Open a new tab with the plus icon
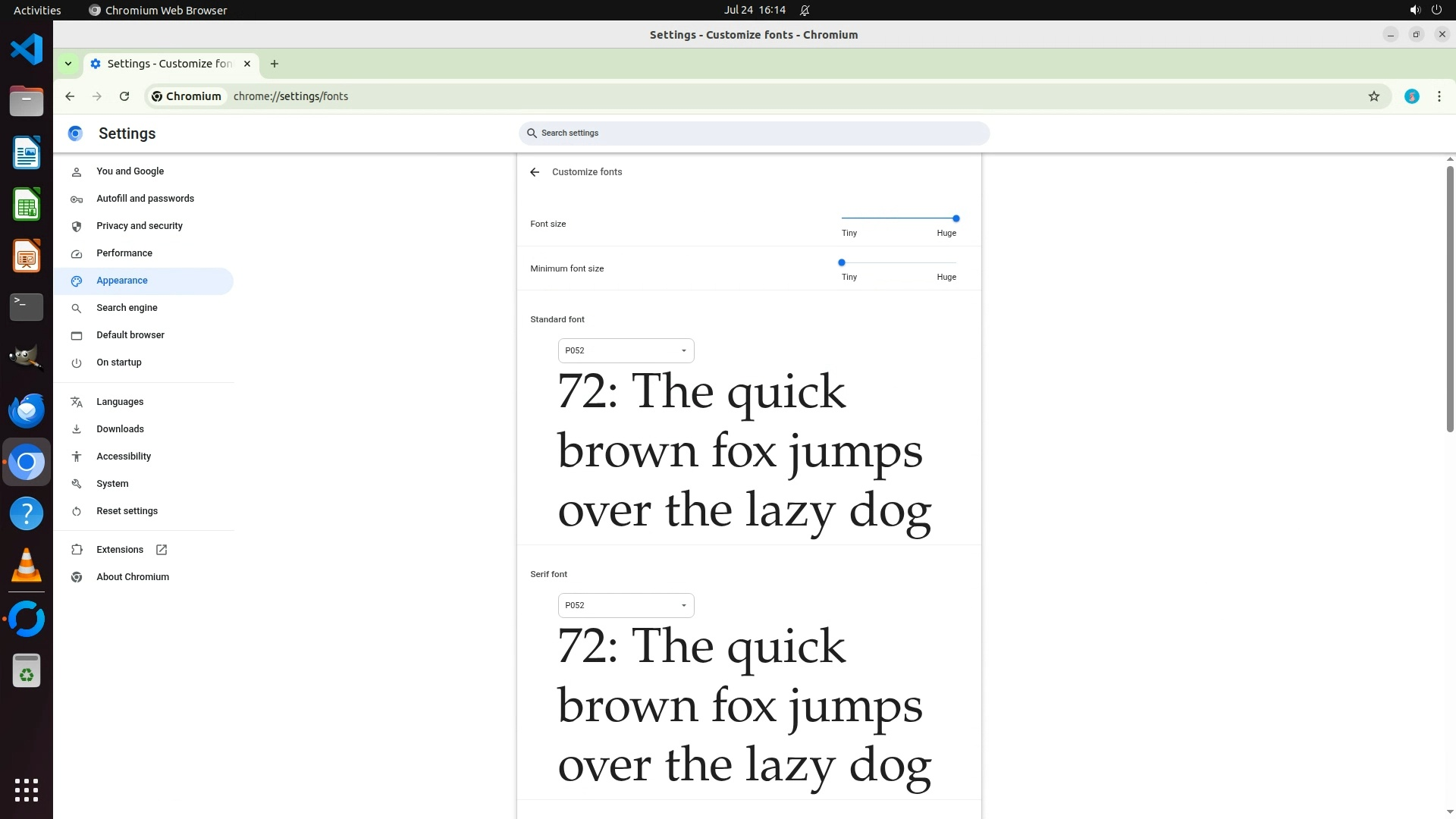This screenshot has width=1456, height=819. point(275,64)
